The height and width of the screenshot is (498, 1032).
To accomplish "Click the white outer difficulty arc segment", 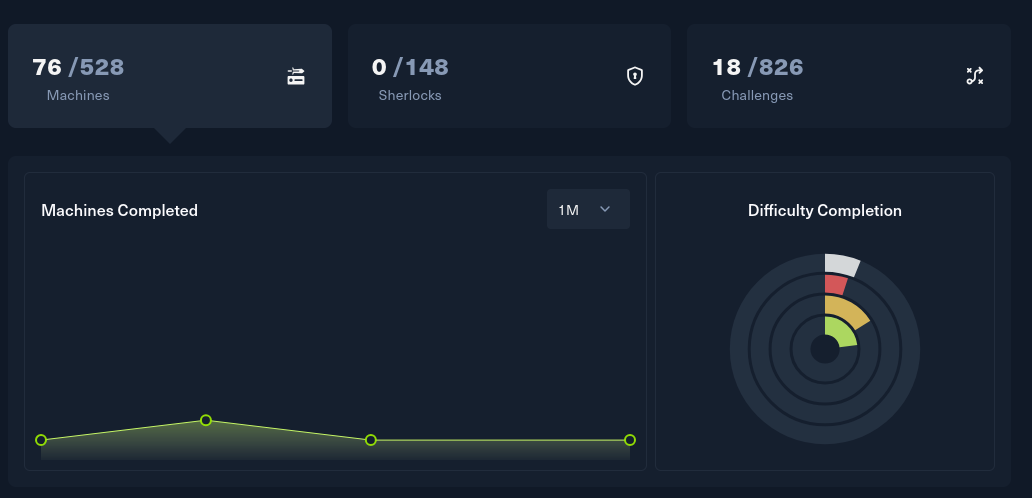I will click(841, 264).
